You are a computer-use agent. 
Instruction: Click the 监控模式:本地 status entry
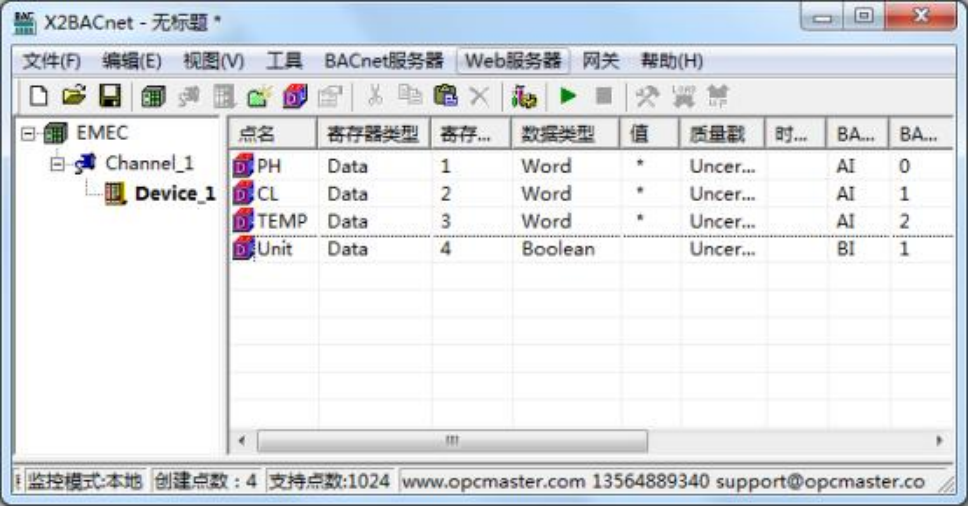coord(84,480)
